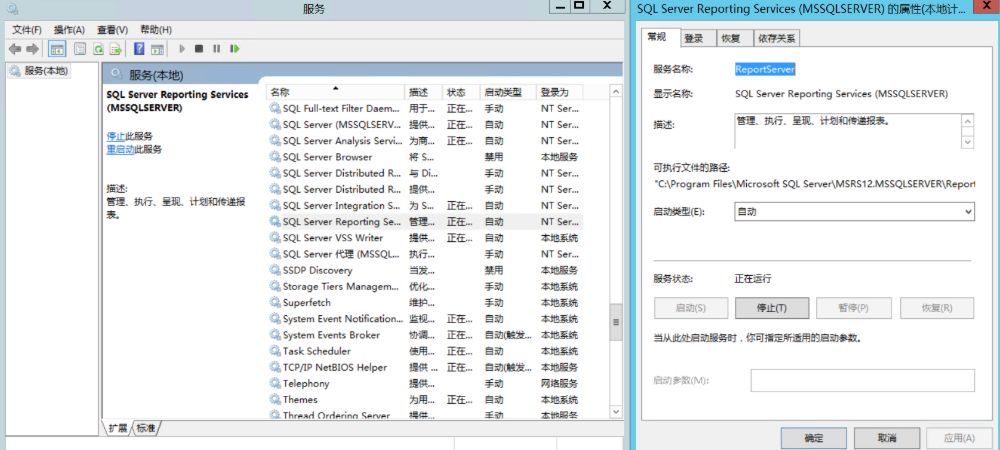Sort list by 登录为 column header
The image size is (1000, 450).
click(560, 92)
